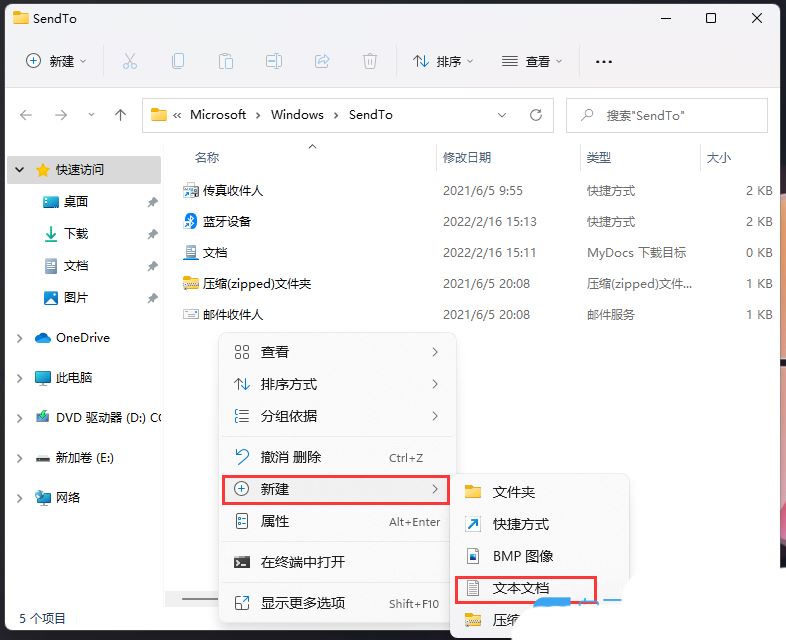Click the Copy icon in toolbar

click(178, 61)
